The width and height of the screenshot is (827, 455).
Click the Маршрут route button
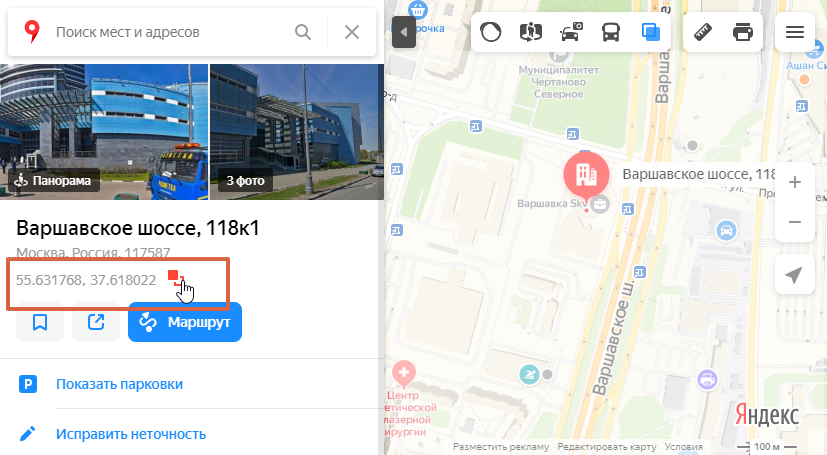[x=185, y=322]
